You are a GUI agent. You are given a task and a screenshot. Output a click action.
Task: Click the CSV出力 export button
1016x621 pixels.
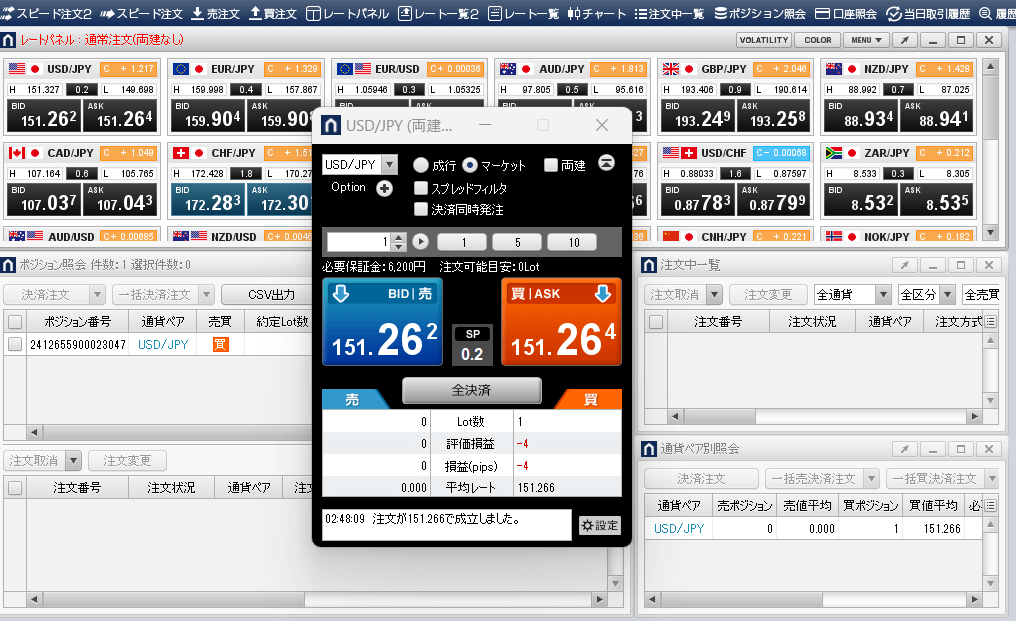pyautogui.click(x=272, y=295)
